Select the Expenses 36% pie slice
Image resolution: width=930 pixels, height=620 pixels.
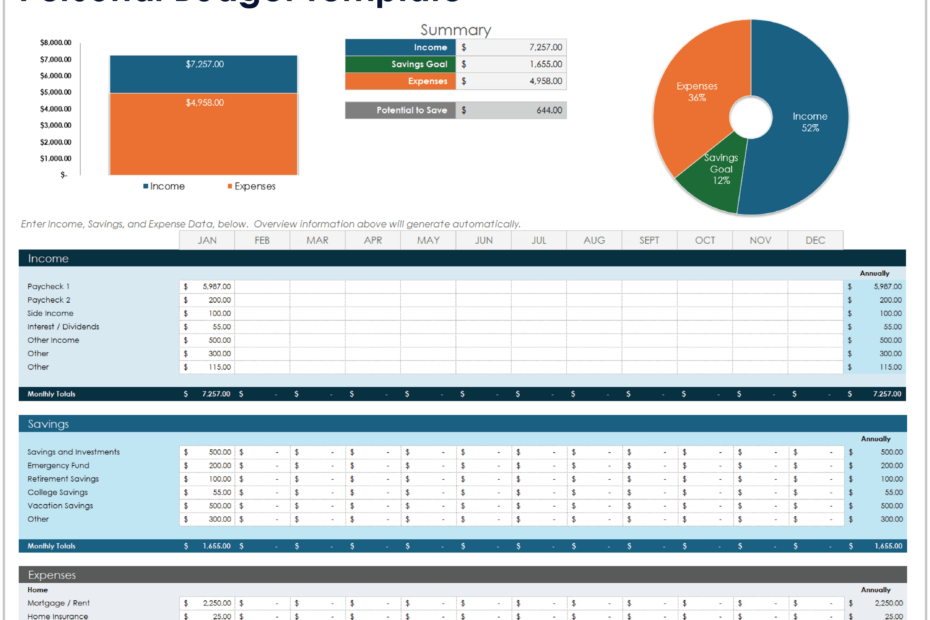697,92
